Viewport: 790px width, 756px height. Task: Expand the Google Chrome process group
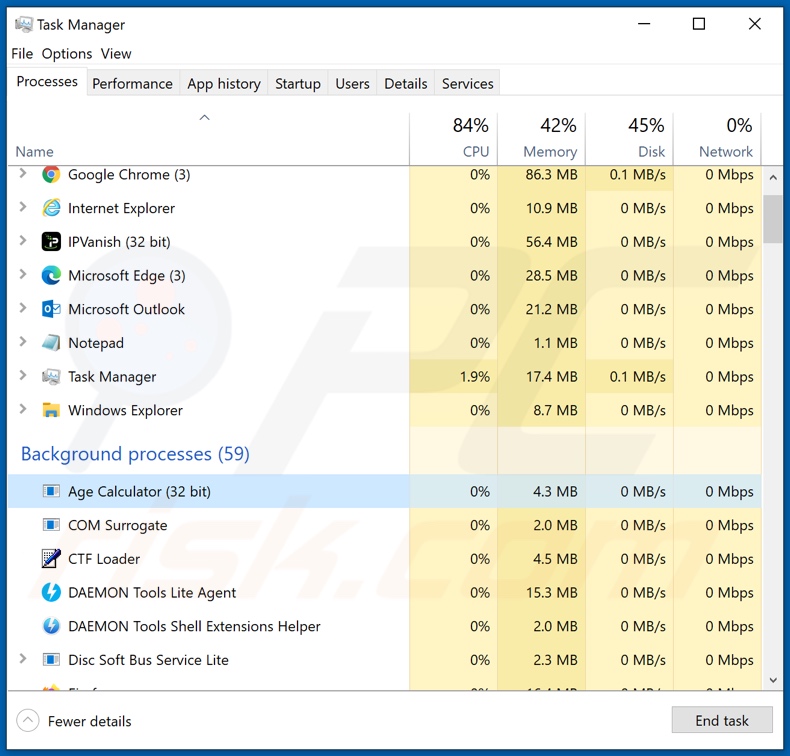[23, 174]
